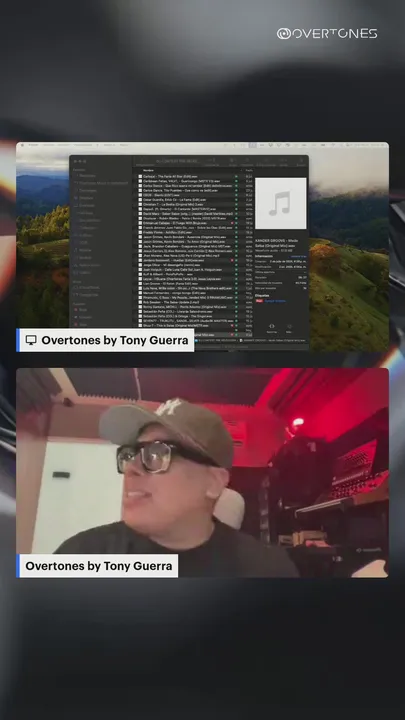Select Cesar Guardia - La Fama file
Viewport: 405px width, 720px height.
195,199
